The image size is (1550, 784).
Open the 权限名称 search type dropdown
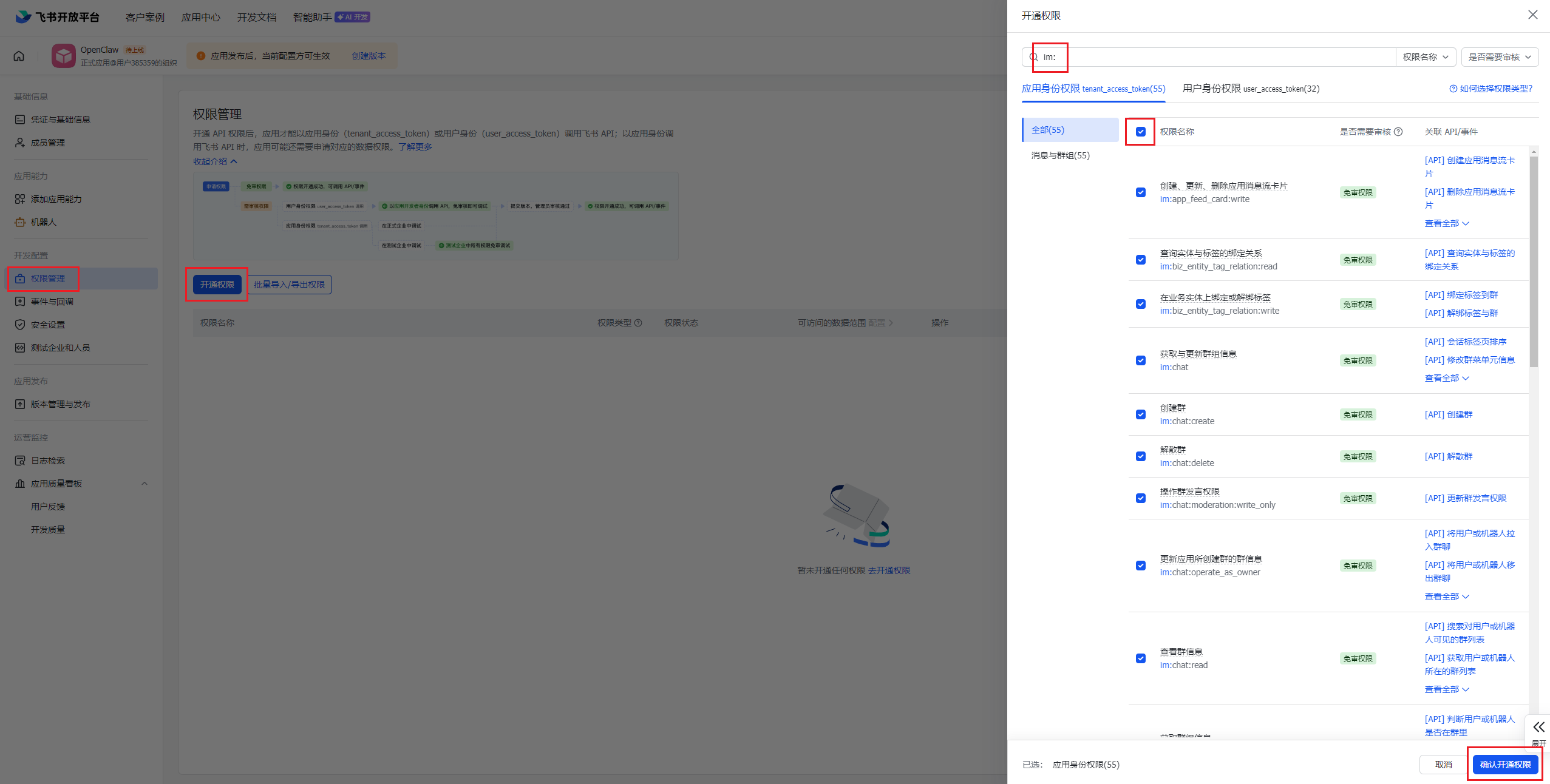1425,57
